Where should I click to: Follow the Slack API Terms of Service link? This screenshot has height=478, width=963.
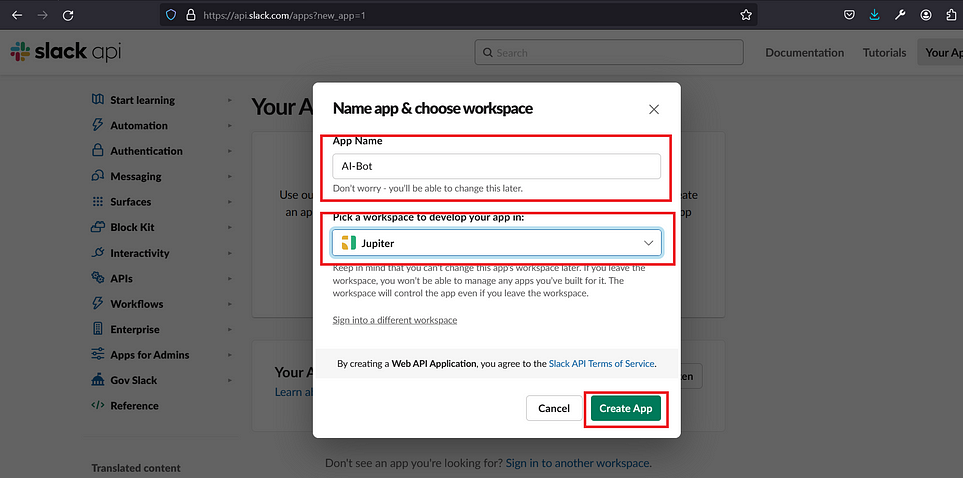(601, 363)
